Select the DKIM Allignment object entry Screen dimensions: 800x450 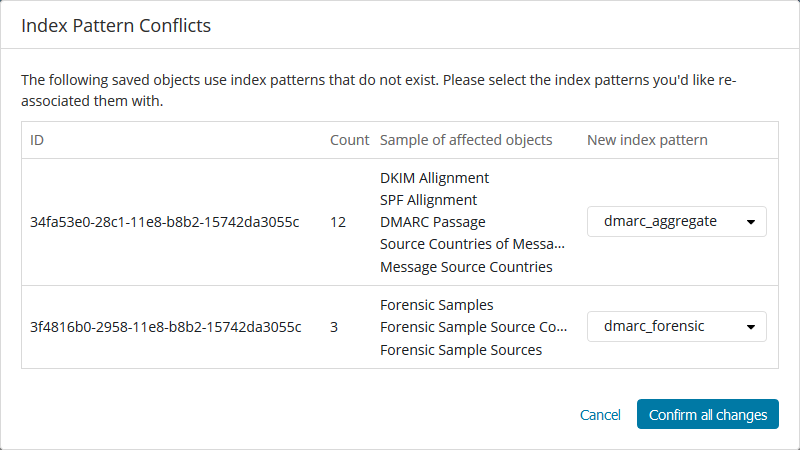coord(434,178)
